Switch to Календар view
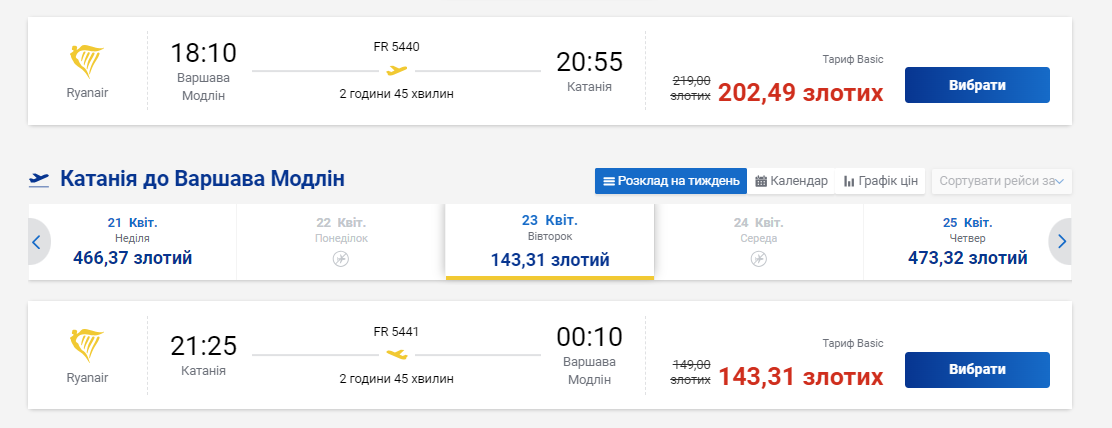The width and height of the screenshot is (1112, 428). [x=791, y=181]
